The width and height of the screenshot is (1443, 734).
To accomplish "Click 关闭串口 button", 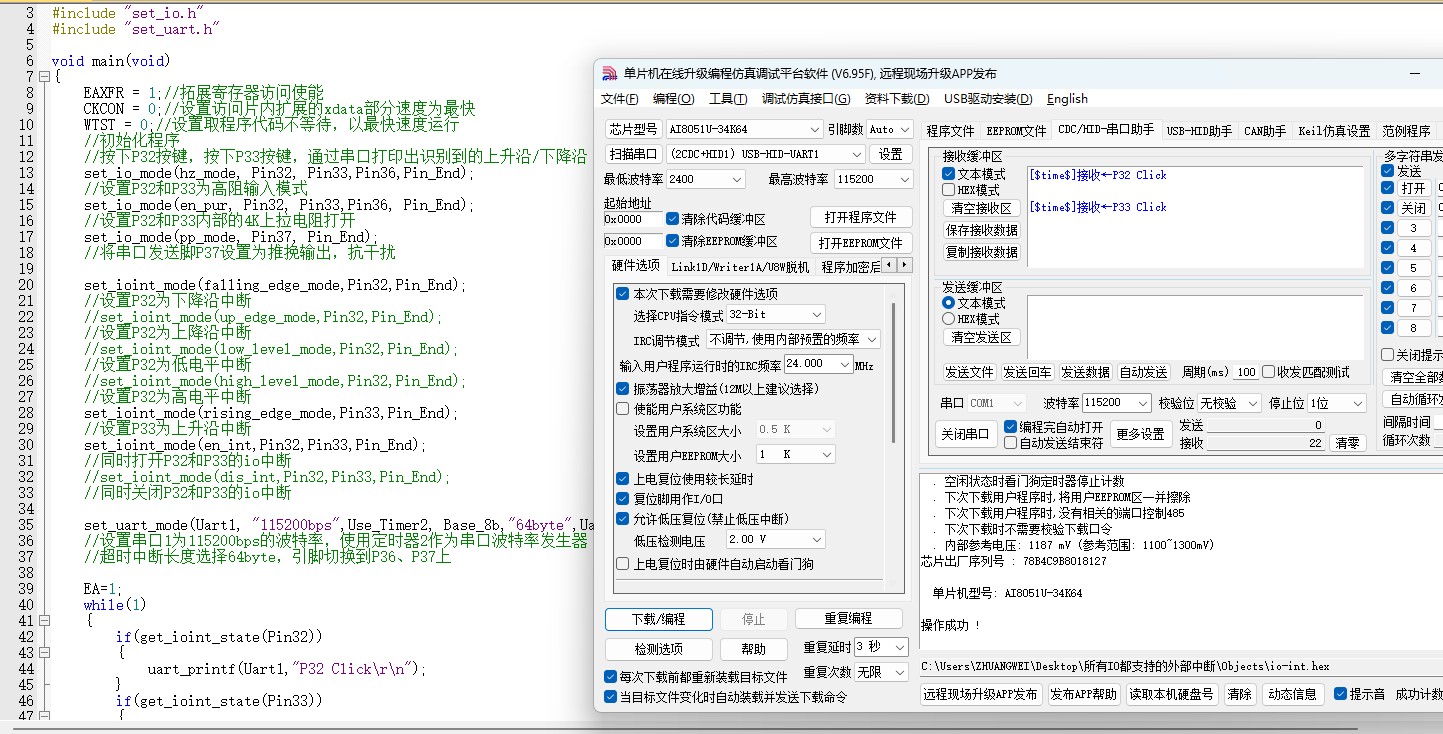I will 965,434.
